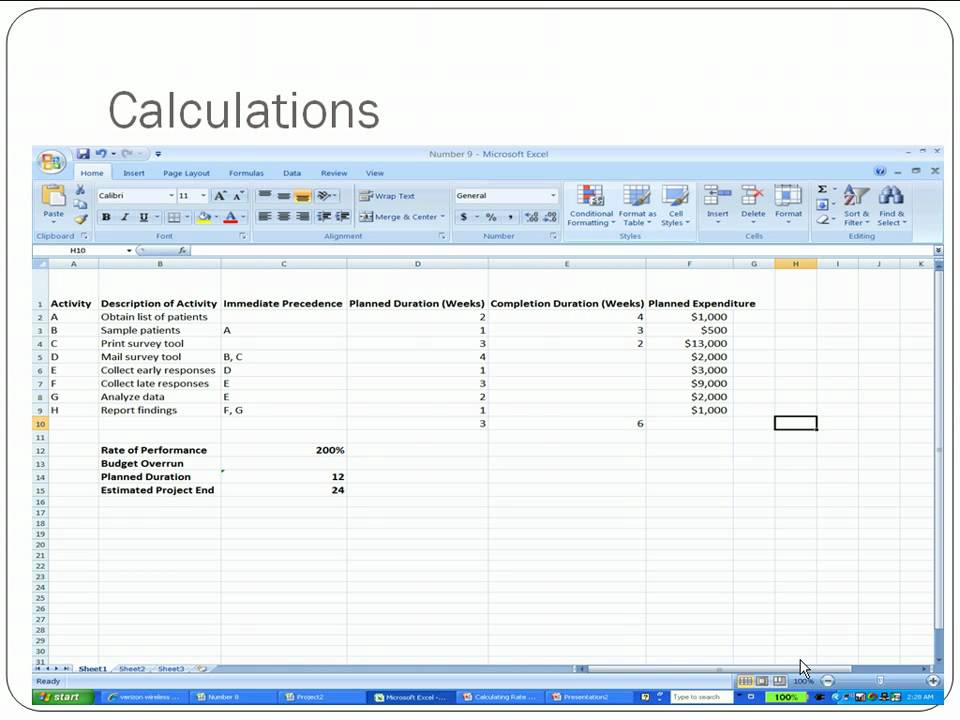
Task: Open the Merge & Center dropdown arrow
Action: [x=443, y=217]
